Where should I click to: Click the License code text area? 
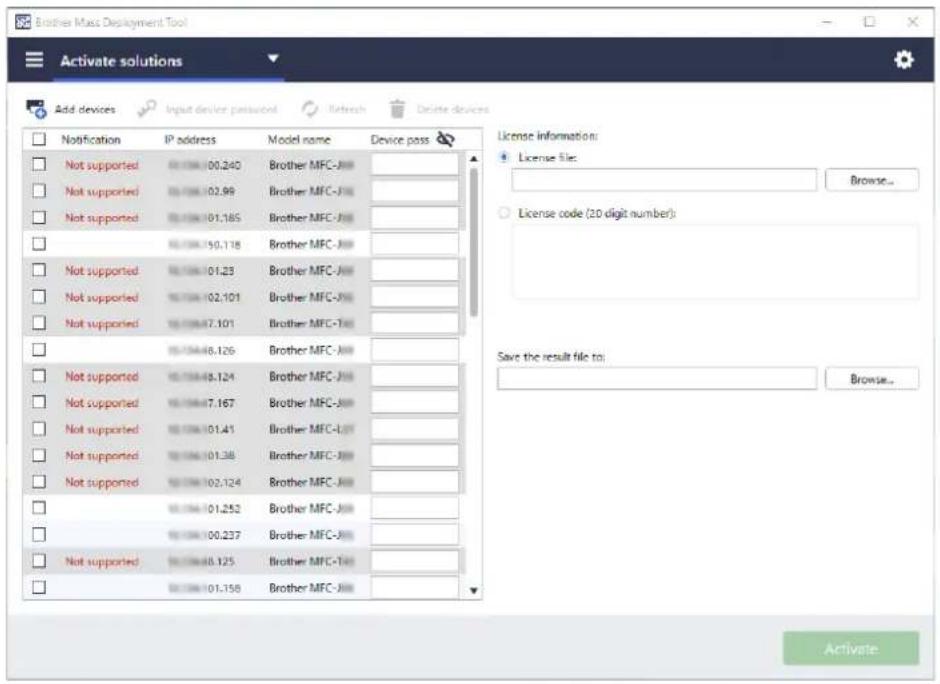coord(715,261)
